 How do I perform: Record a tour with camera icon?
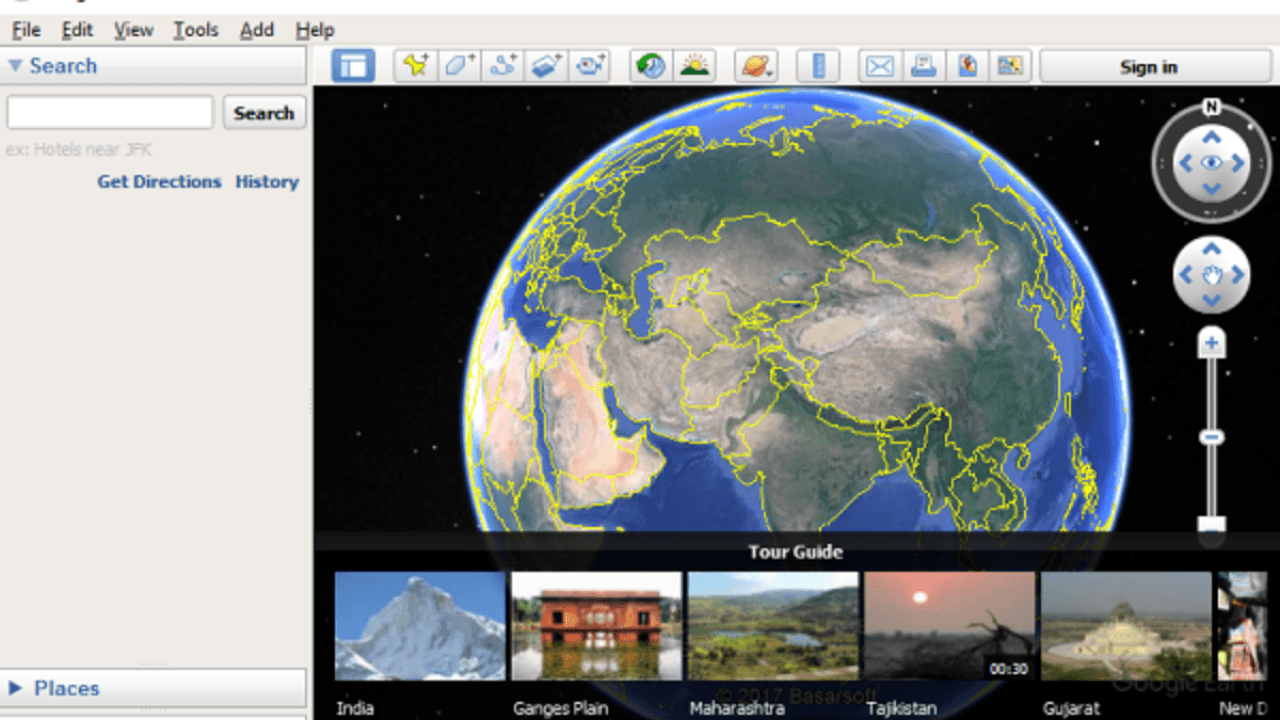pyautogui.click(x=590, y=66)
